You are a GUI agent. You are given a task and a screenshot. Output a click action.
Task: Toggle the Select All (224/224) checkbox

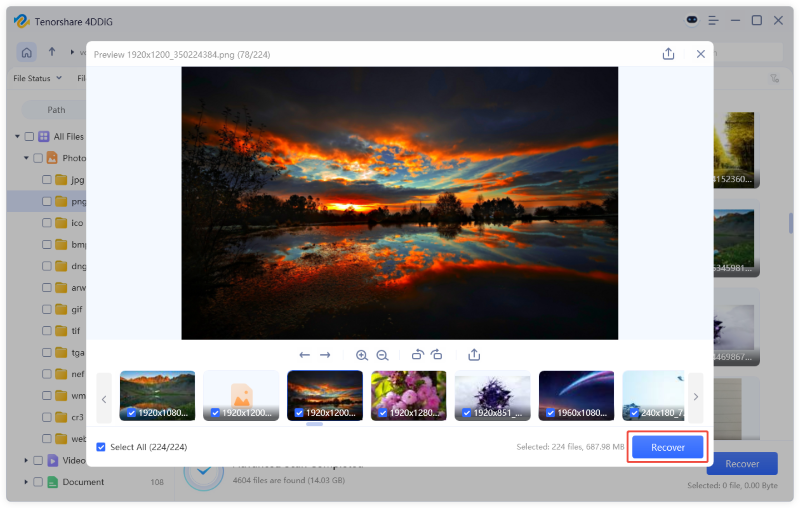(101, 447)
